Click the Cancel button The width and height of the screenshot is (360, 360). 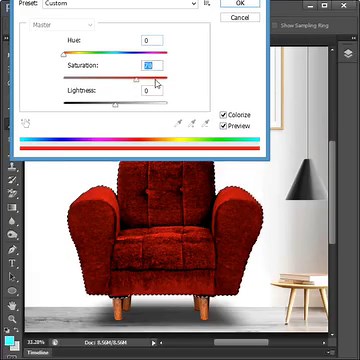240,17
